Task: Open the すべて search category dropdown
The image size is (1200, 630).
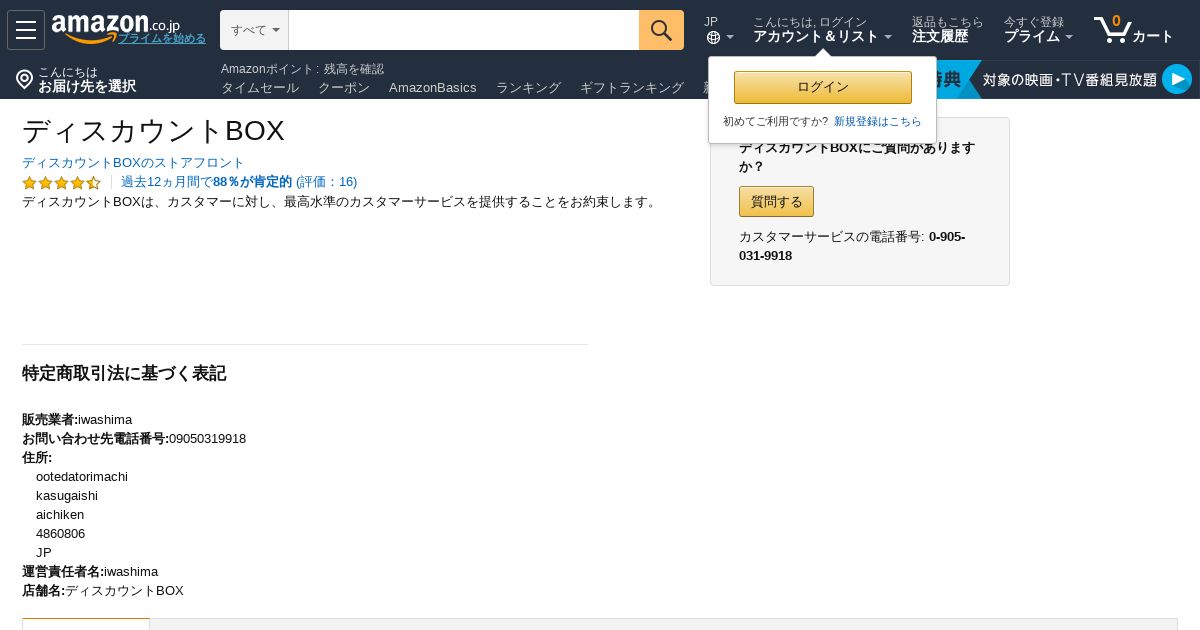Action: tap(255, 30)
